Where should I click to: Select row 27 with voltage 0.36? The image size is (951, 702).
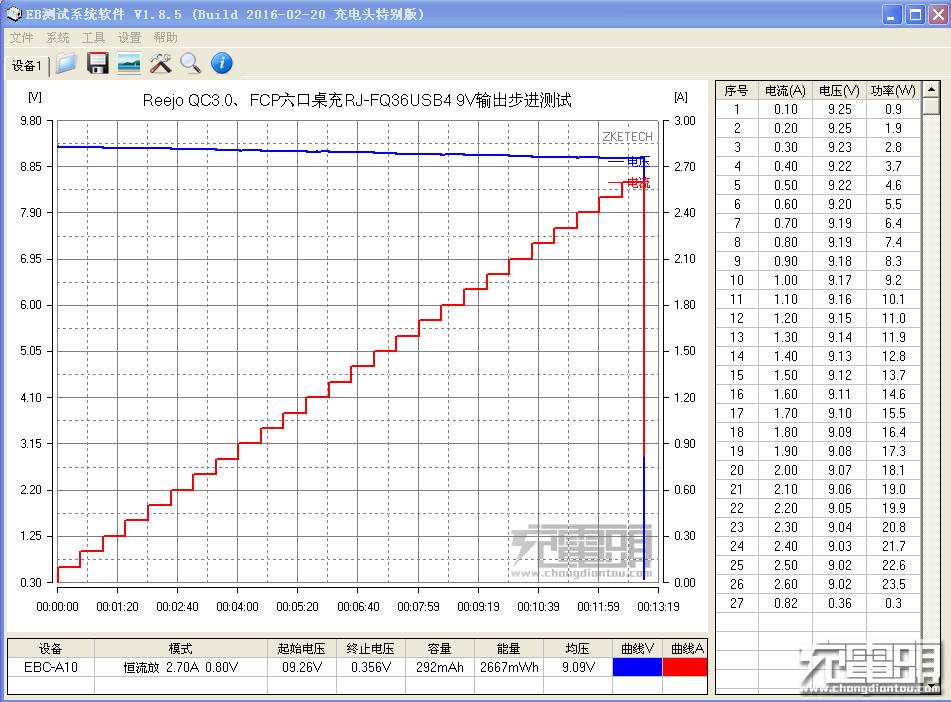pyautogui.click(x=818, y=603)
